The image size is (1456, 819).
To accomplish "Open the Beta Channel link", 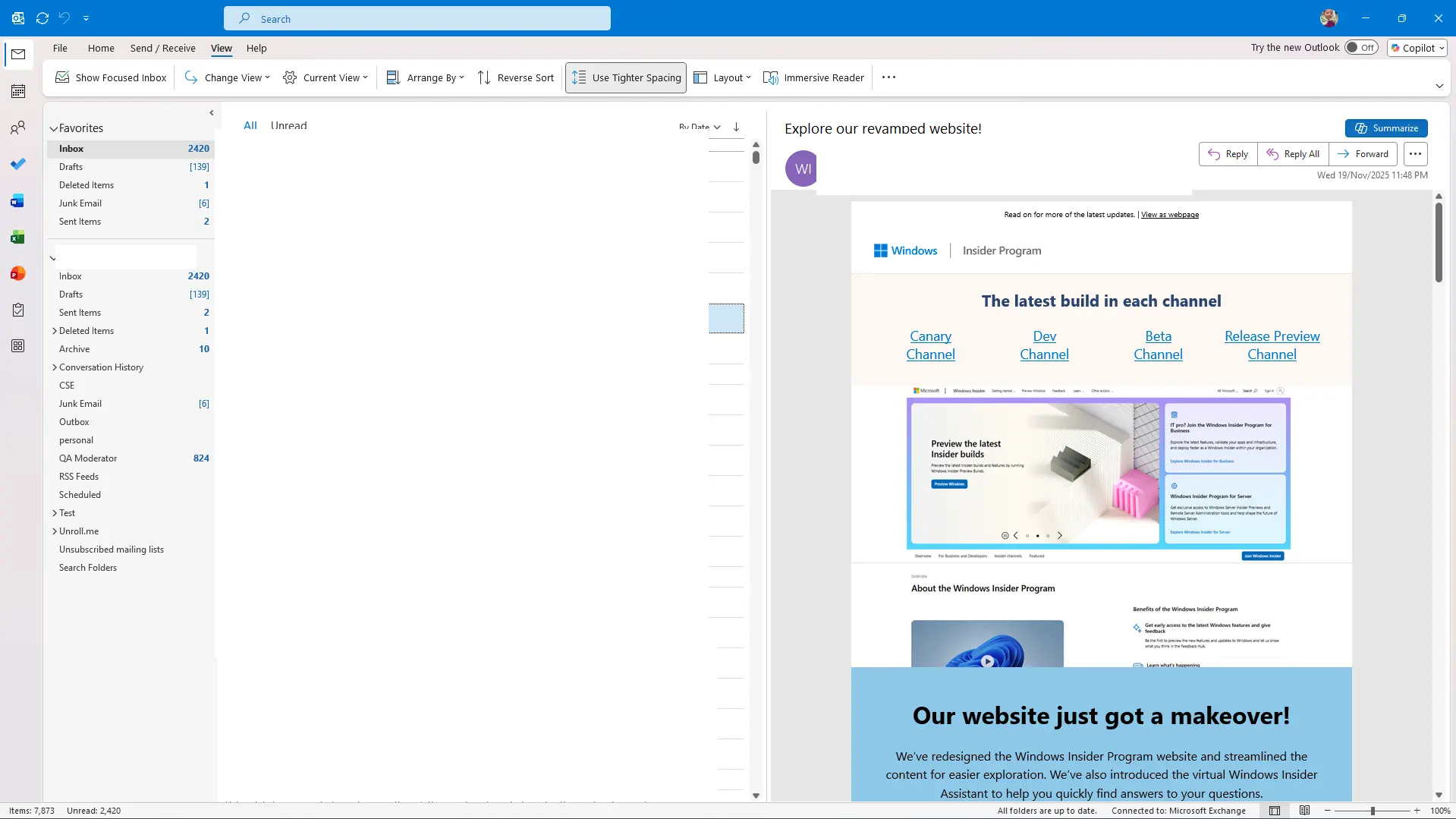I will point(1159,345).
